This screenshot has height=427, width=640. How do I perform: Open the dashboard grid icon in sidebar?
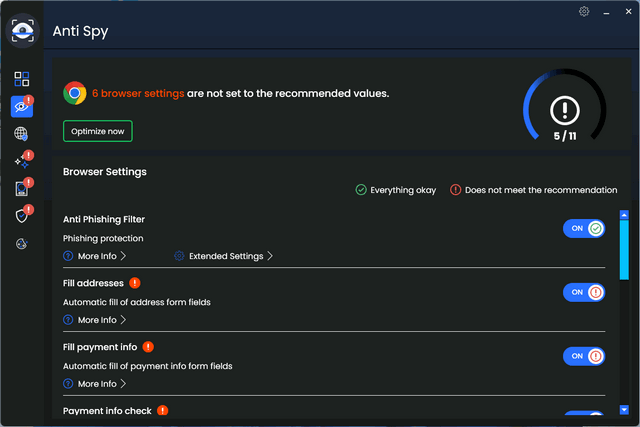22,79
